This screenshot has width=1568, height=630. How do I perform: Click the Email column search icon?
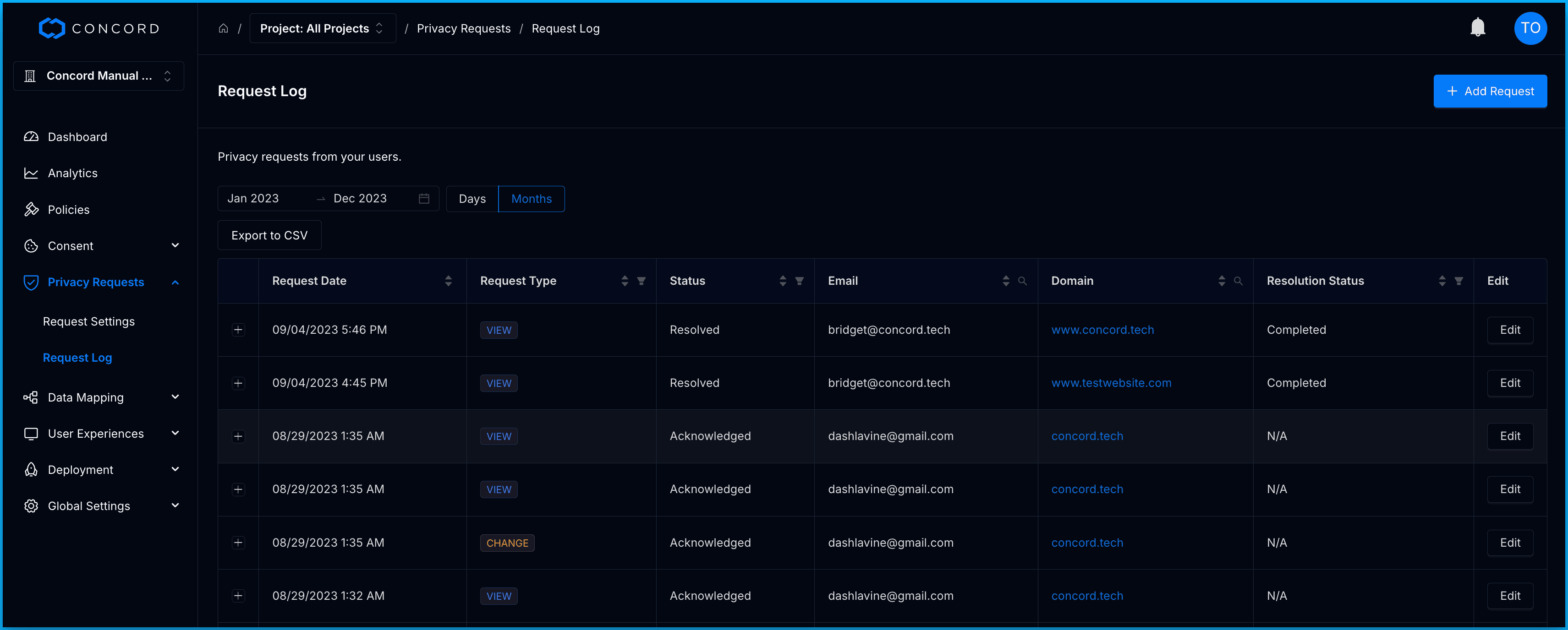coord(1023,281)
